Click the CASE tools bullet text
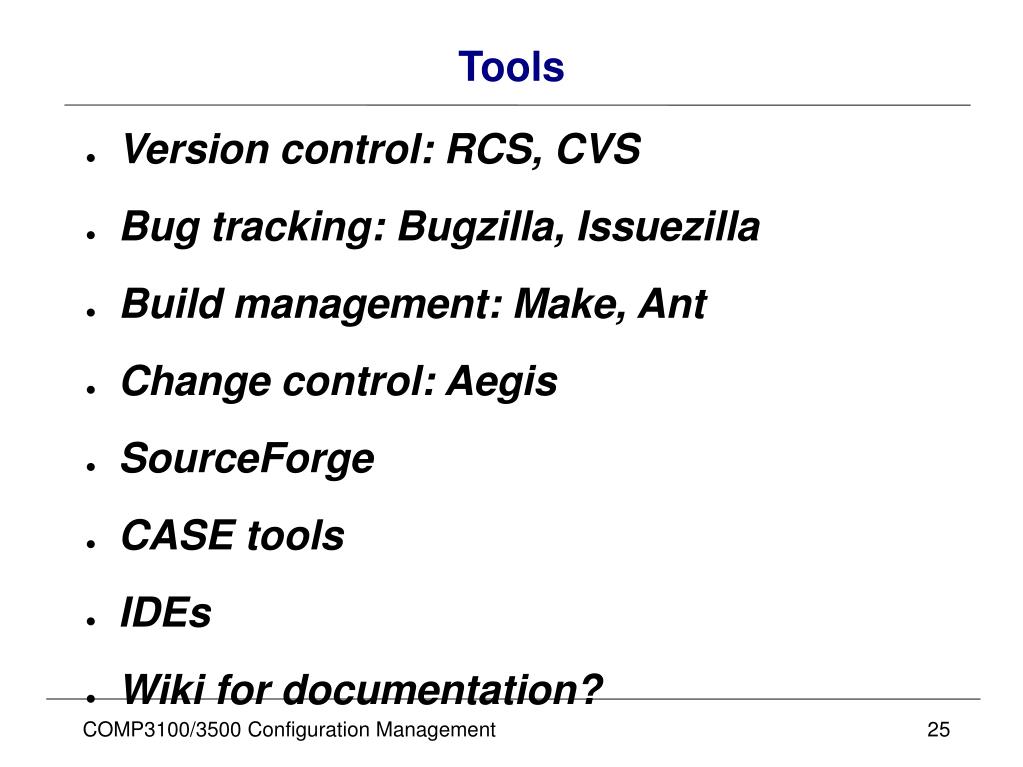The width and height of the screenshot is (1023, 767). (232, 535)
